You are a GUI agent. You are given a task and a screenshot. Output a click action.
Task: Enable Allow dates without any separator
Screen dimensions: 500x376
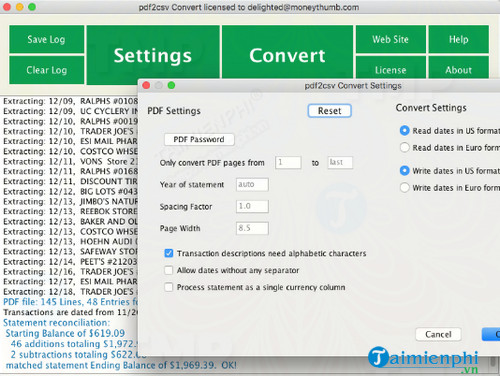(x=169, y=270)
